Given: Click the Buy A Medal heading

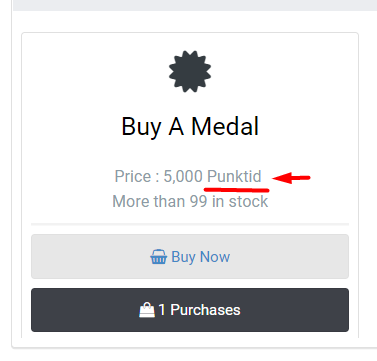Looking at the screenshot, I should click(x=190, y=127).
